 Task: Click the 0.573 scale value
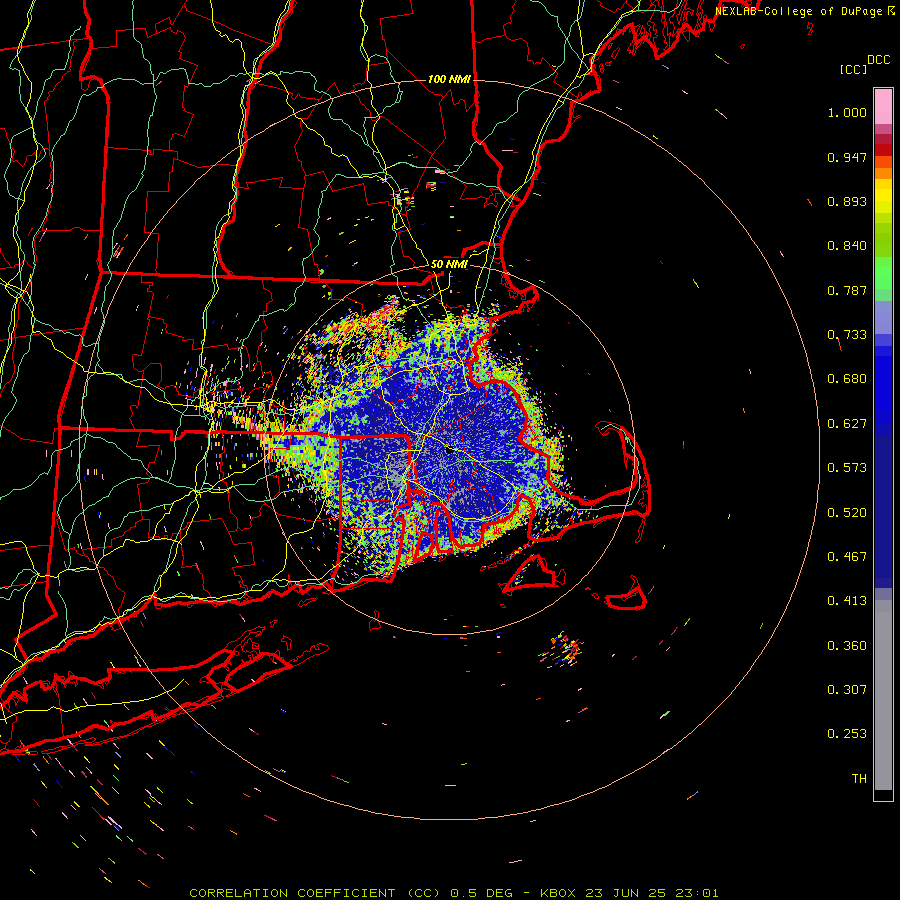tap(847, 468)
